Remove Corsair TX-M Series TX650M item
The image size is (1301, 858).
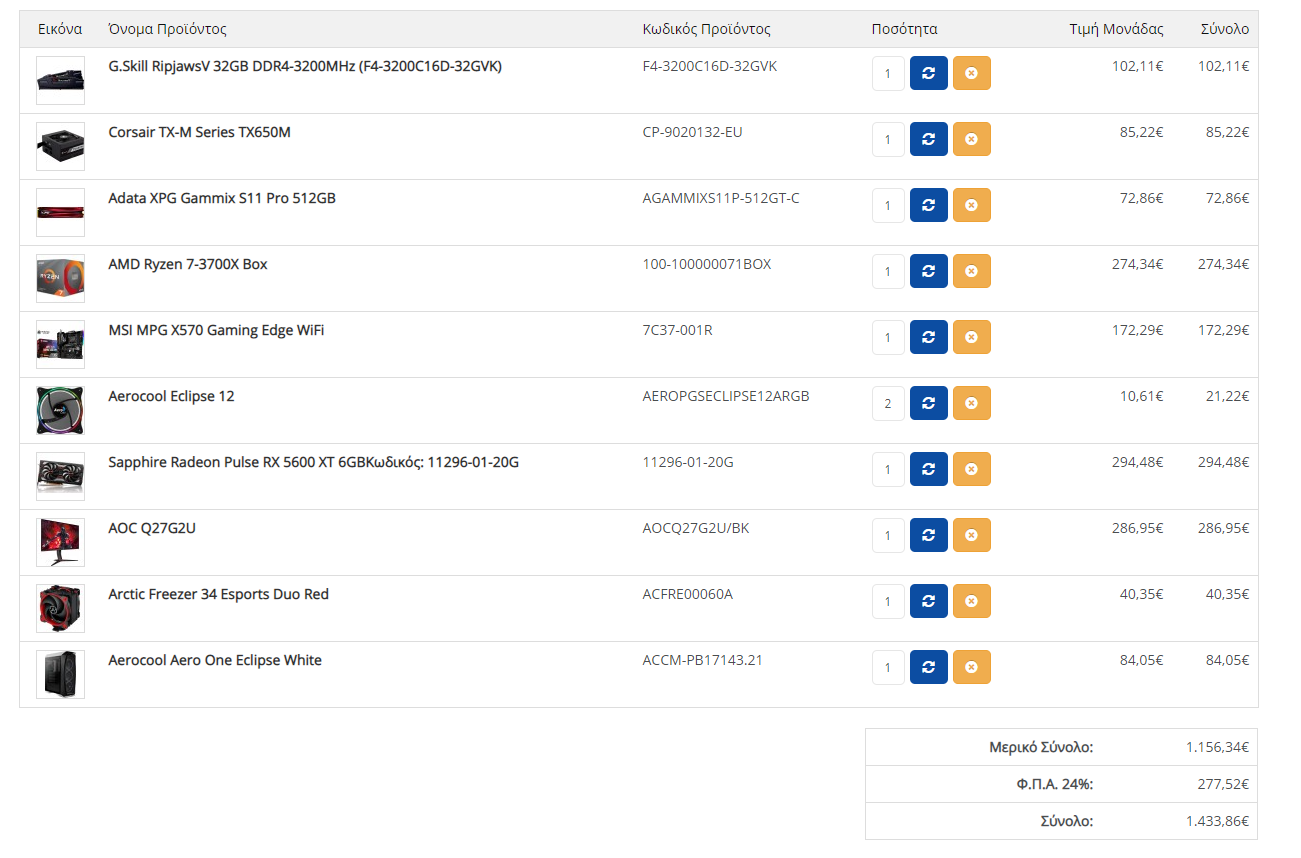coord(972,139)
